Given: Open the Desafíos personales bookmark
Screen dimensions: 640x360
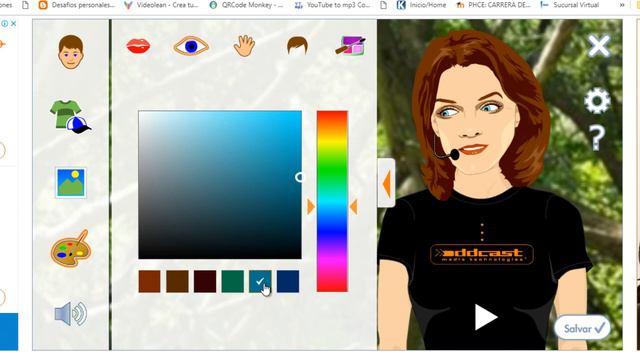Looking at the screenshot, I should 76,5.
